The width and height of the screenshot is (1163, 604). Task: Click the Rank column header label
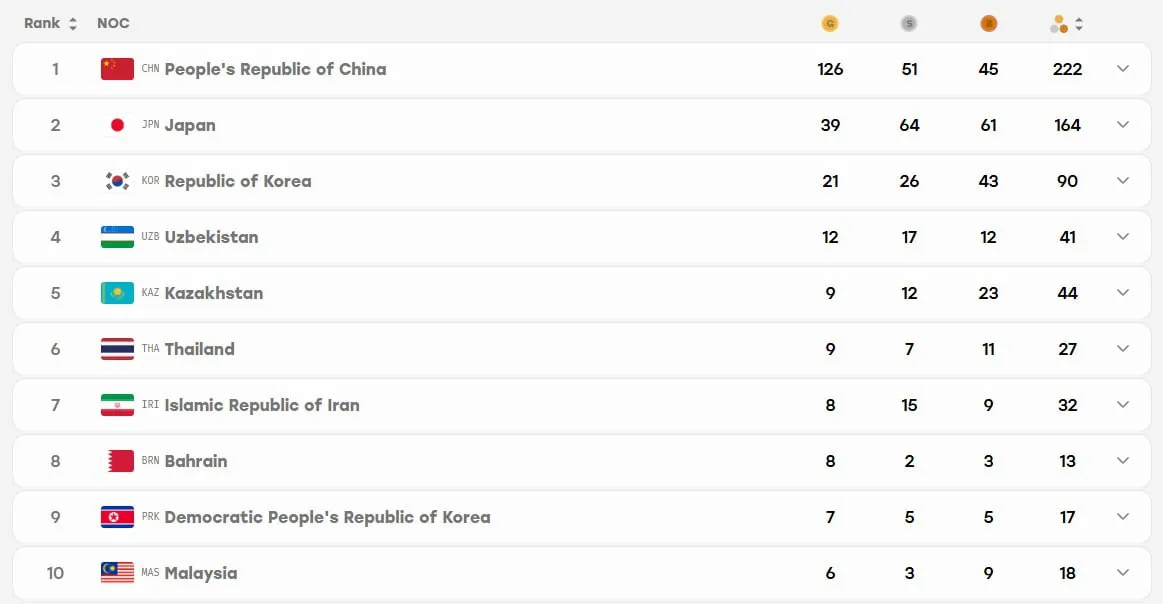pos(42,24)
